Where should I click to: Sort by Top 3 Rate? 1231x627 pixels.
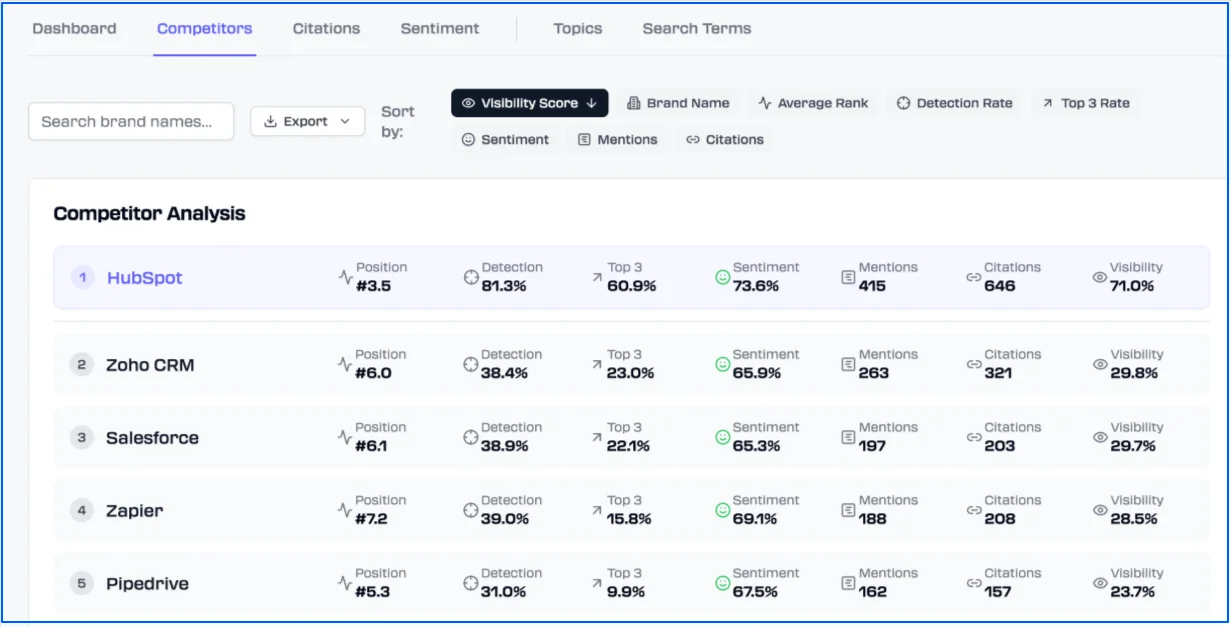[1086, 103]
